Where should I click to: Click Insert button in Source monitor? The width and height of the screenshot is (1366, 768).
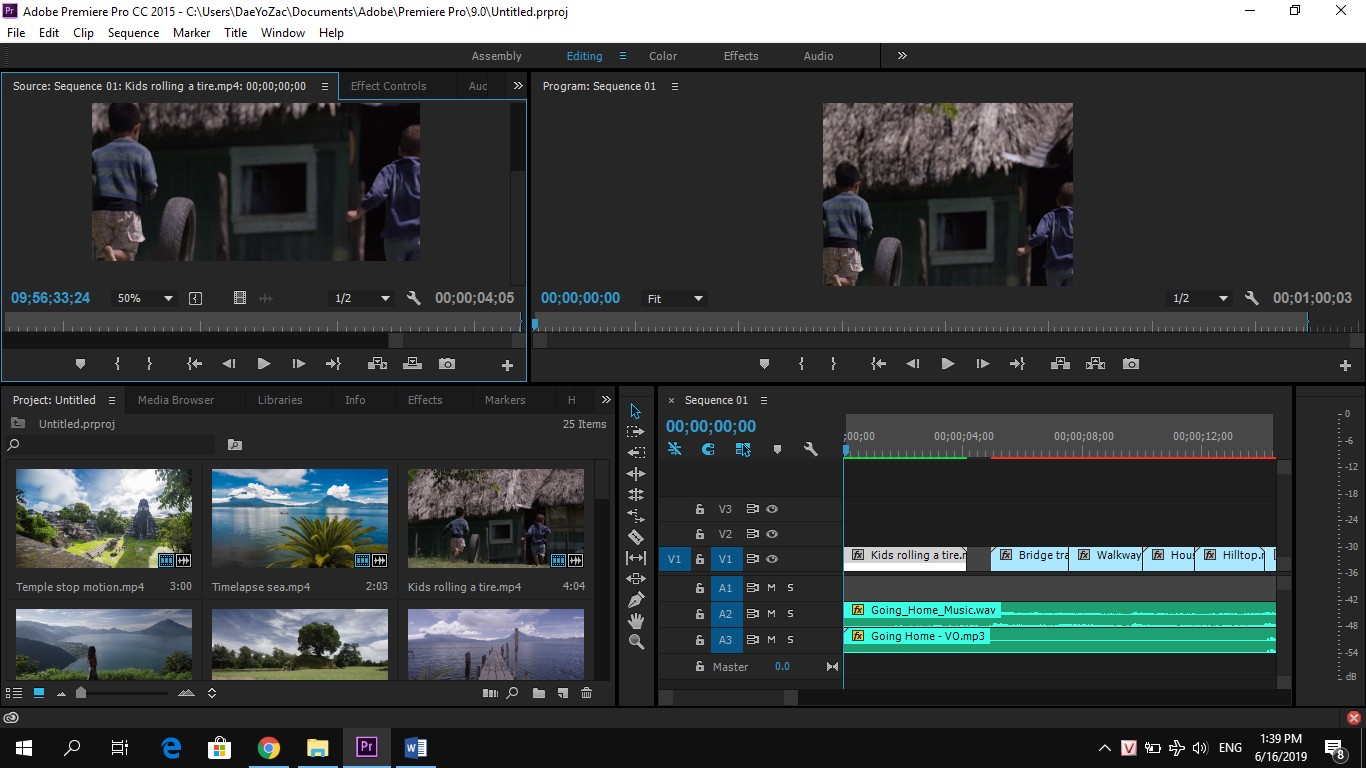[x=378, y=364]
